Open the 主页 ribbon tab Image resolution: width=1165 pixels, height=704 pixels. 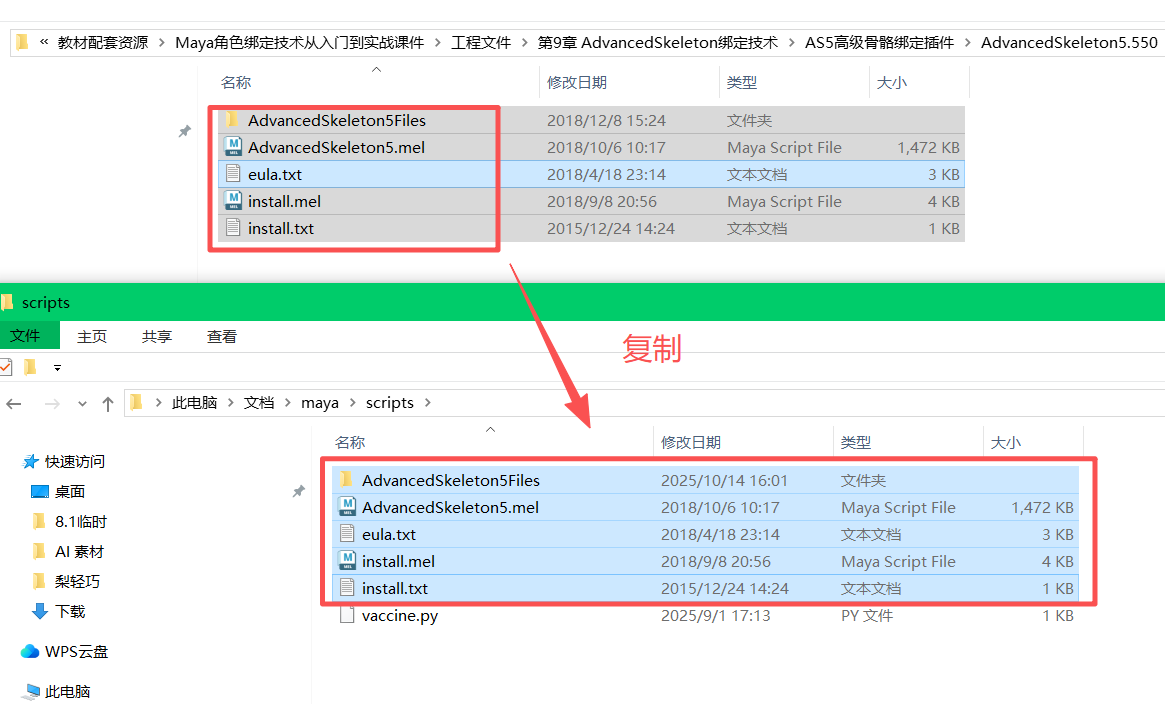[92, 336]
